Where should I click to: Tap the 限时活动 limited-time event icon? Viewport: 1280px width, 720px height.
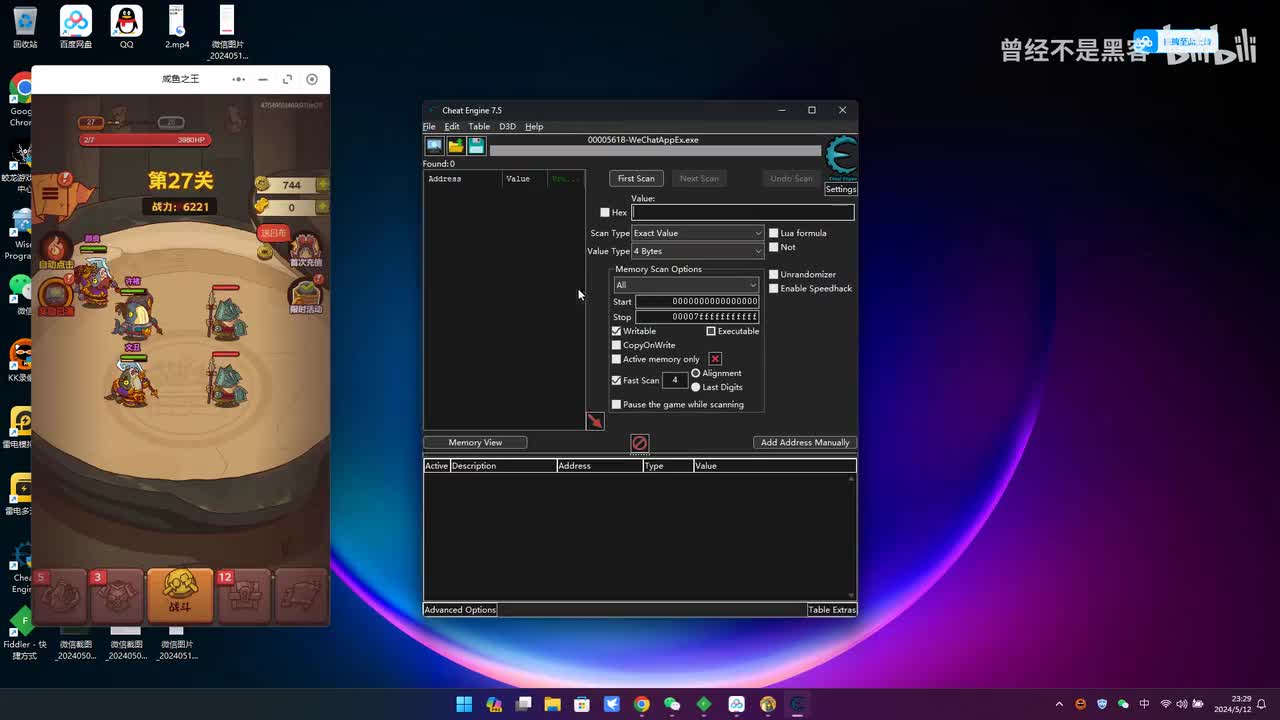tap(305, 295)
